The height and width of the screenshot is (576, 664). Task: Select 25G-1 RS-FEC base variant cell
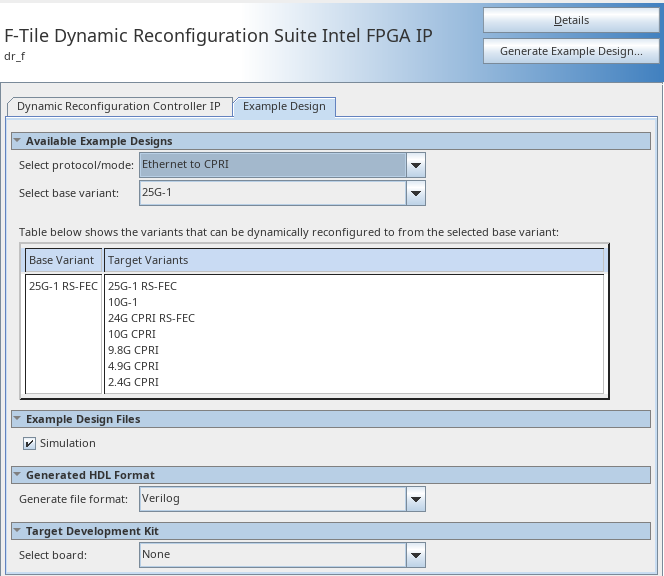click(x=63, y=286)
